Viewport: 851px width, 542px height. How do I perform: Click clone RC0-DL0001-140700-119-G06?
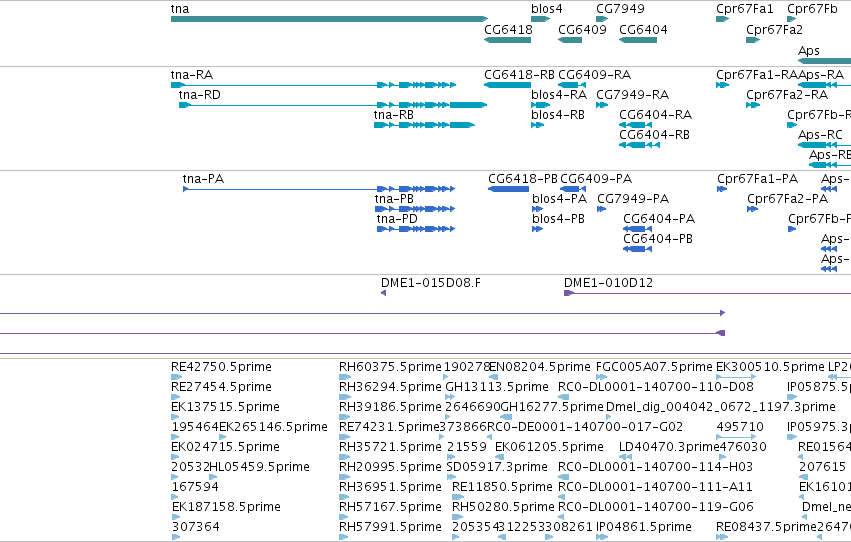pyautogui.click(x=656, y=507)
